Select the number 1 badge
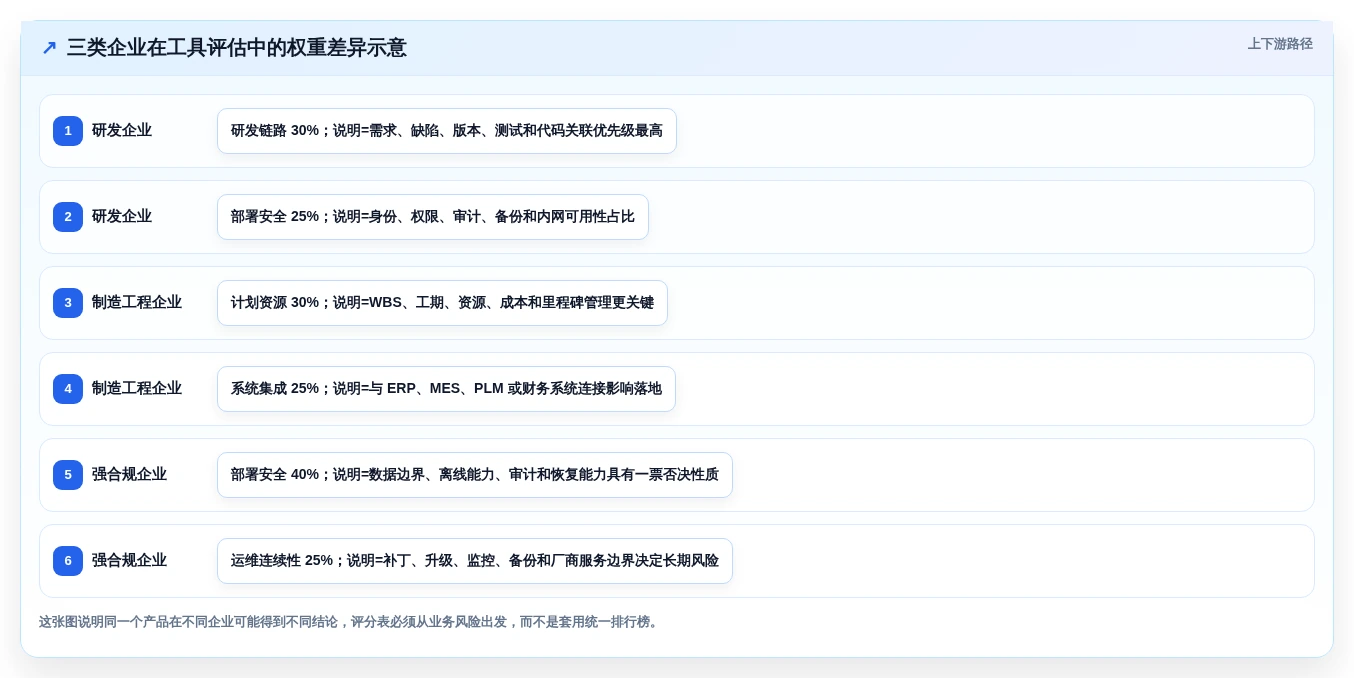Viewport: 1354px width, 678px height. click(68, 131)
